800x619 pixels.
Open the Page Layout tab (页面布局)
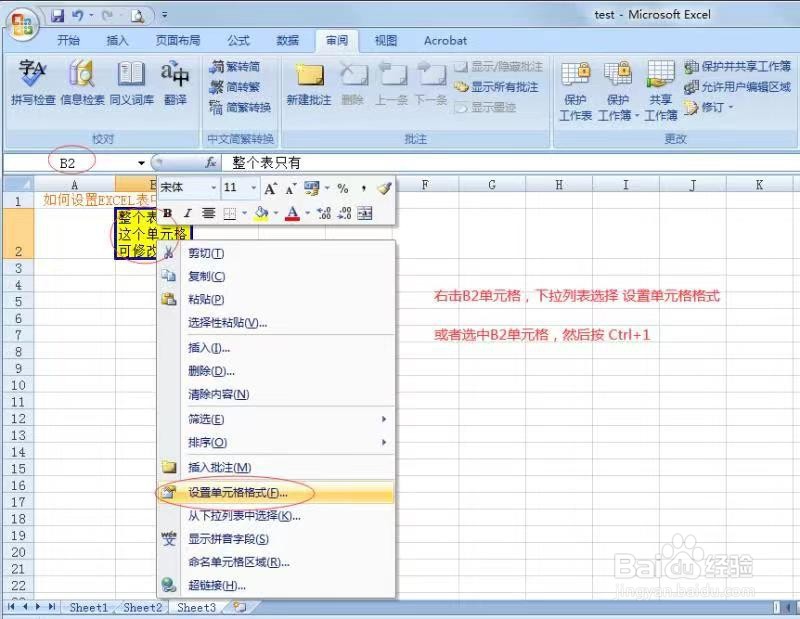(x=178, y=40)
